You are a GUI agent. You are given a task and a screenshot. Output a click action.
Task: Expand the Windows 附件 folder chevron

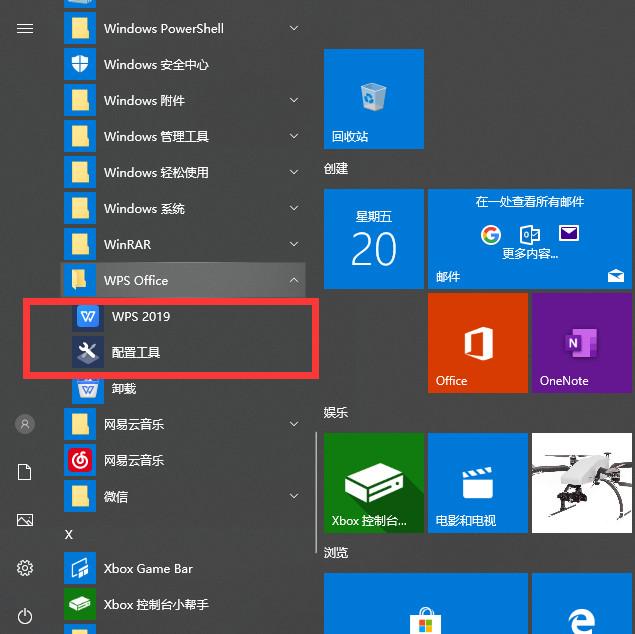[294, 100]
